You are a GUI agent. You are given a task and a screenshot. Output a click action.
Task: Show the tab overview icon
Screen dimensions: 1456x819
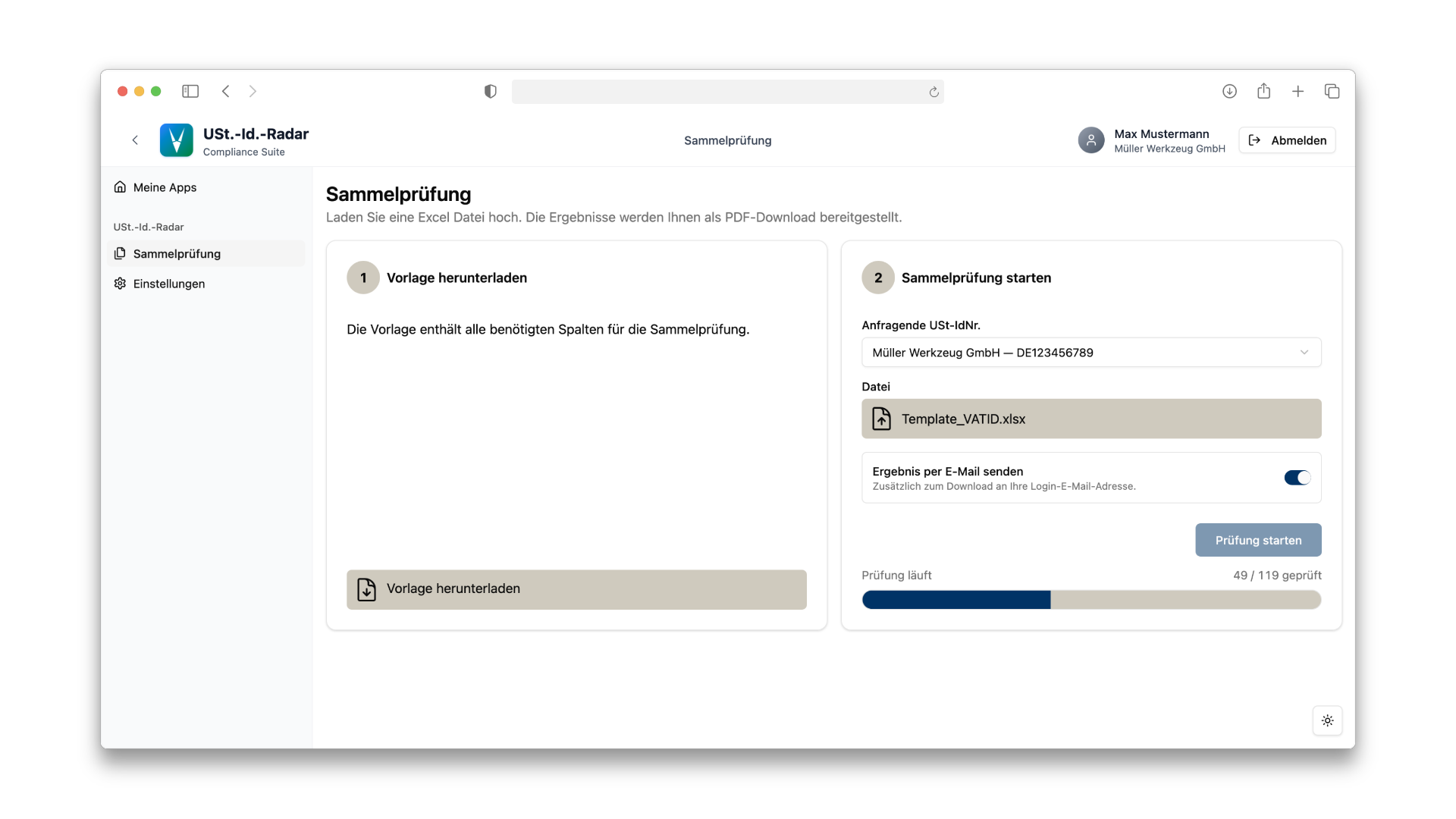(x=1332, y=91)
